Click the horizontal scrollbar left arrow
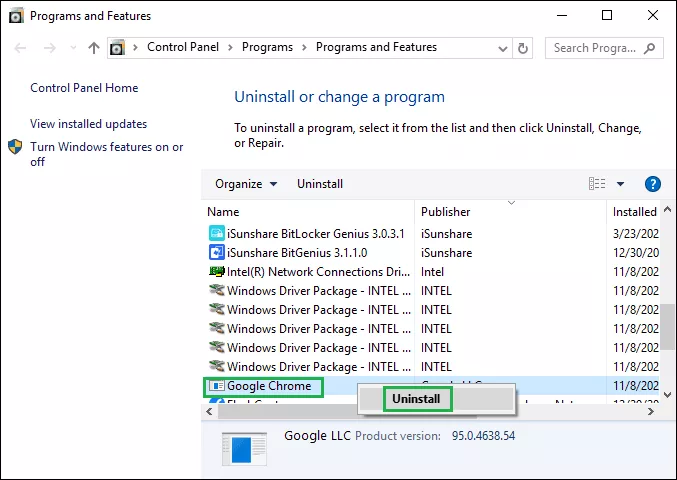Screen dimensions: 677x480 pos(209,412)
